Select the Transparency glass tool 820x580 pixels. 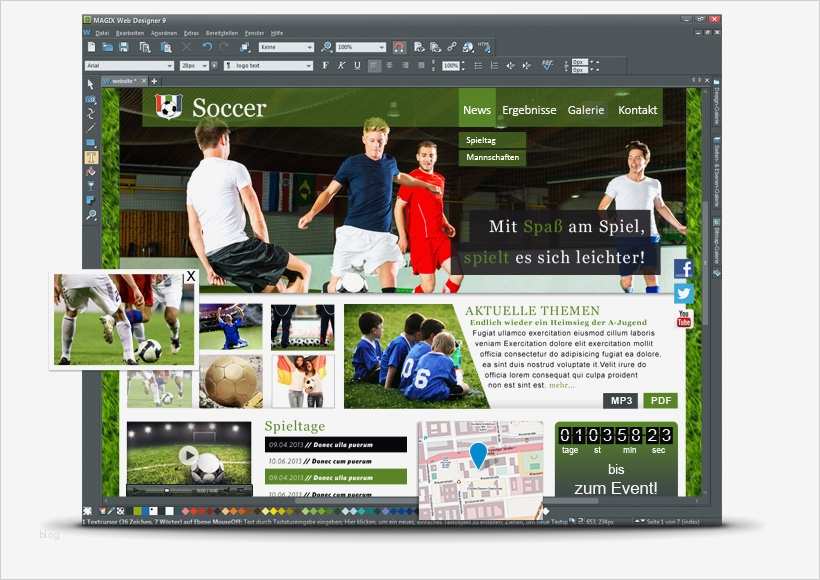[x=91, y=186]
